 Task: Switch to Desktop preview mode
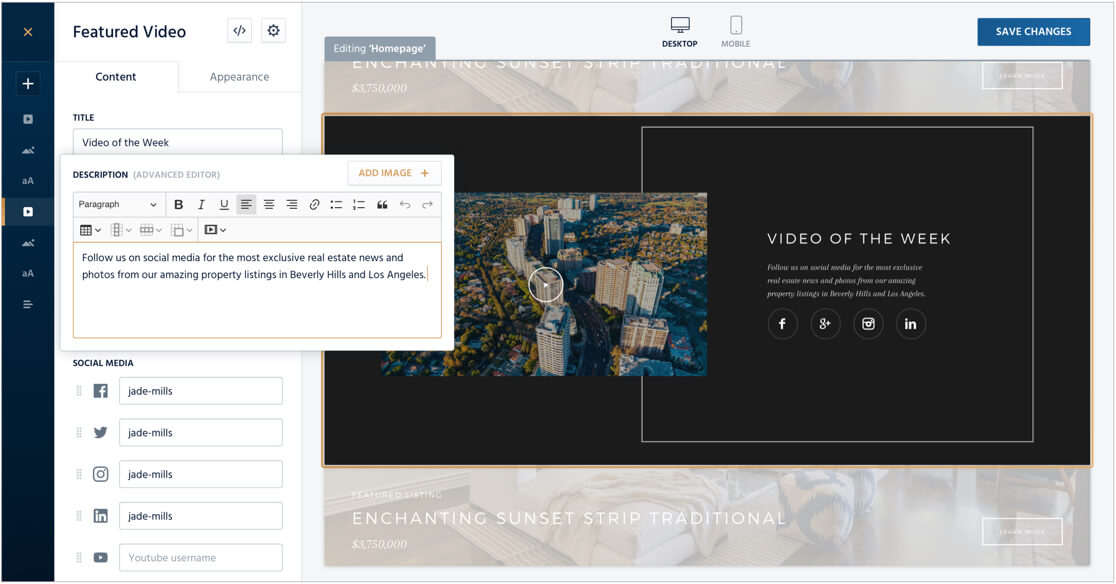click(680, 33)
